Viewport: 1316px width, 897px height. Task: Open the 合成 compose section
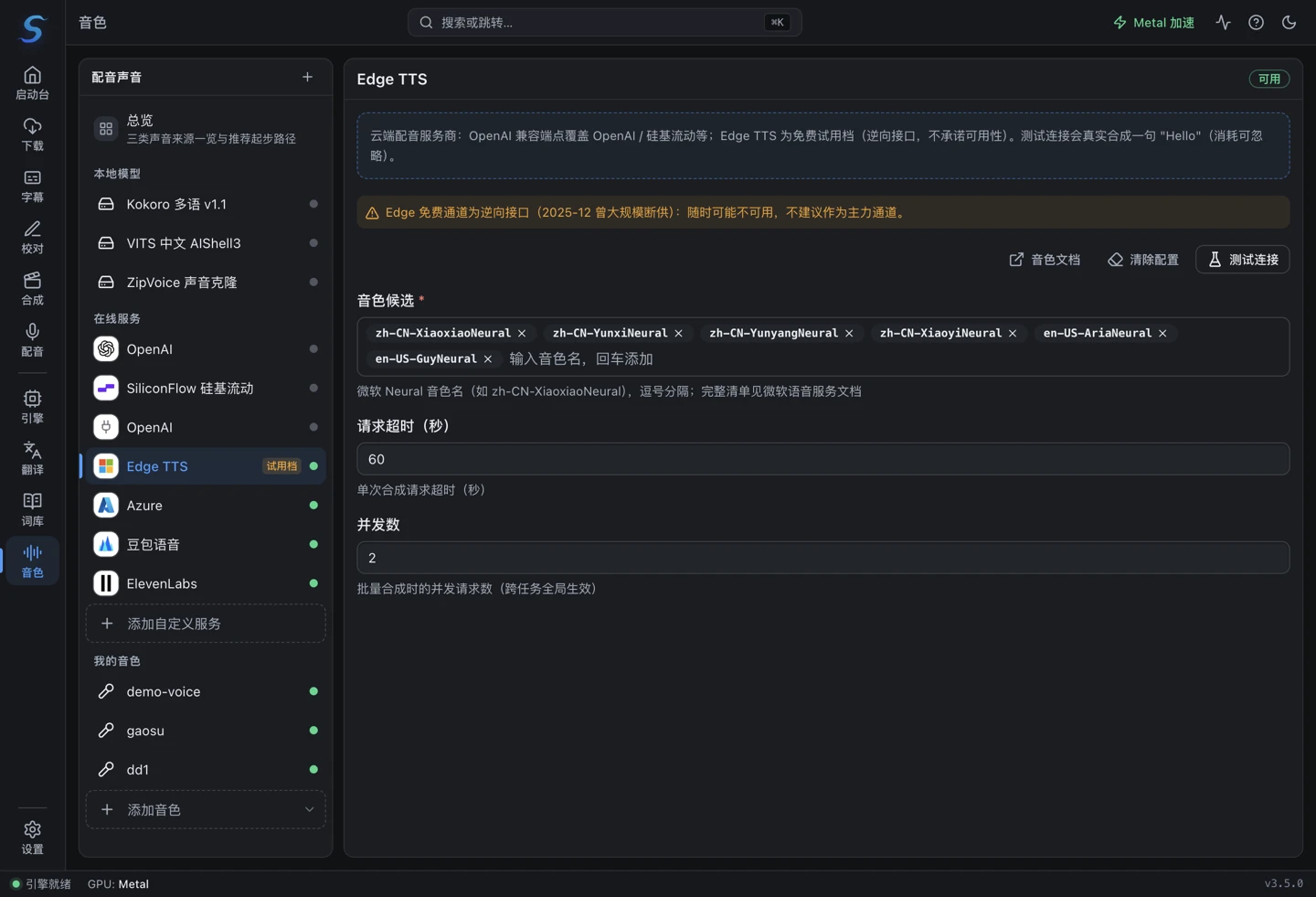[x=32, y=288]
